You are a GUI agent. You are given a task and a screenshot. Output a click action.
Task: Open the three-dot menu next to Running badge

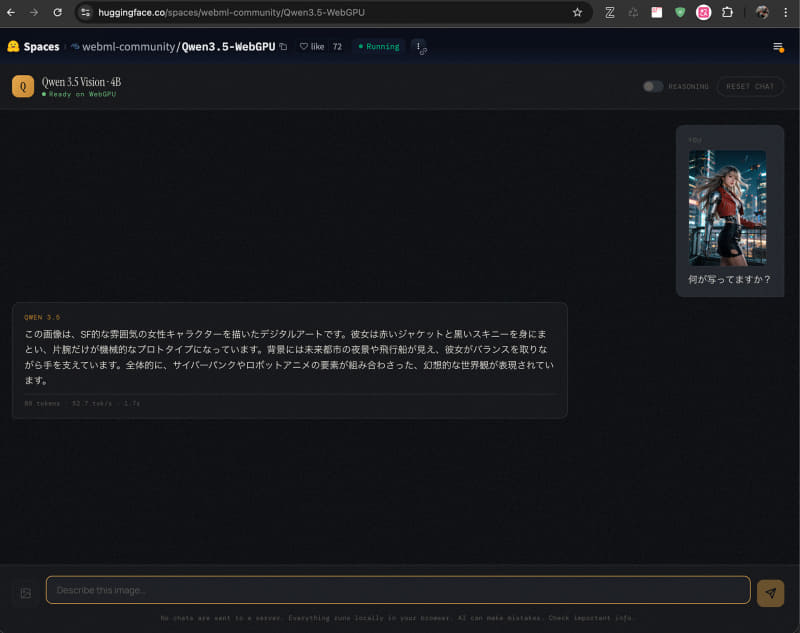(x=419, y=46)
